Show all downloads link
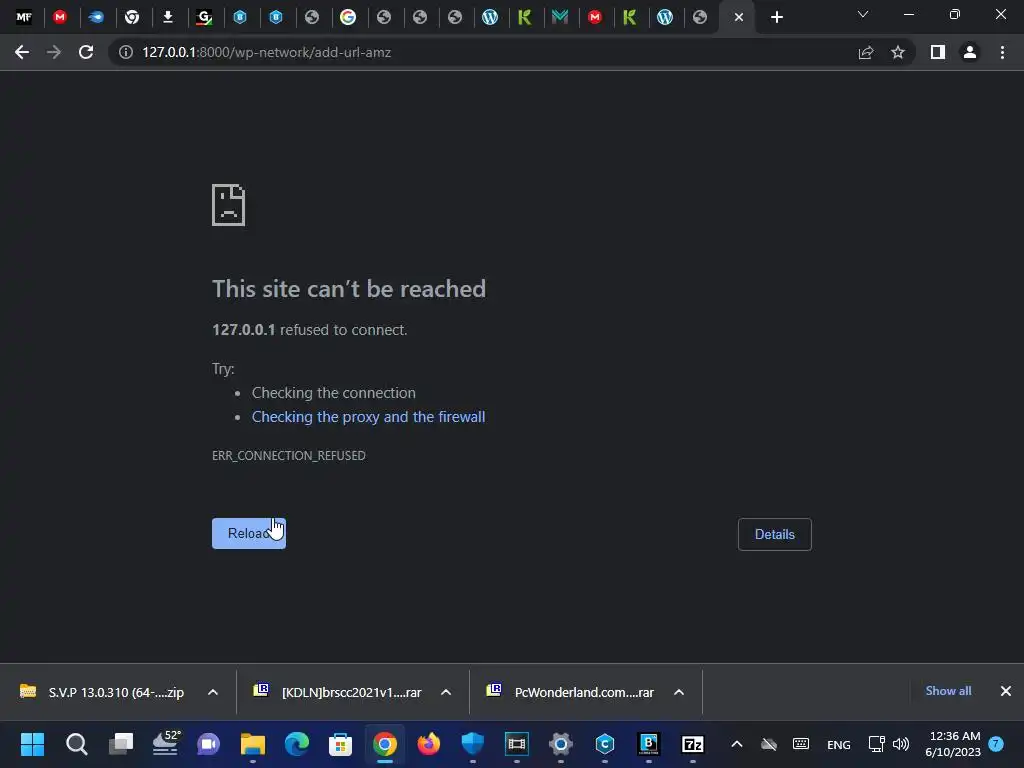1024x768 pixels. point(948,691)
